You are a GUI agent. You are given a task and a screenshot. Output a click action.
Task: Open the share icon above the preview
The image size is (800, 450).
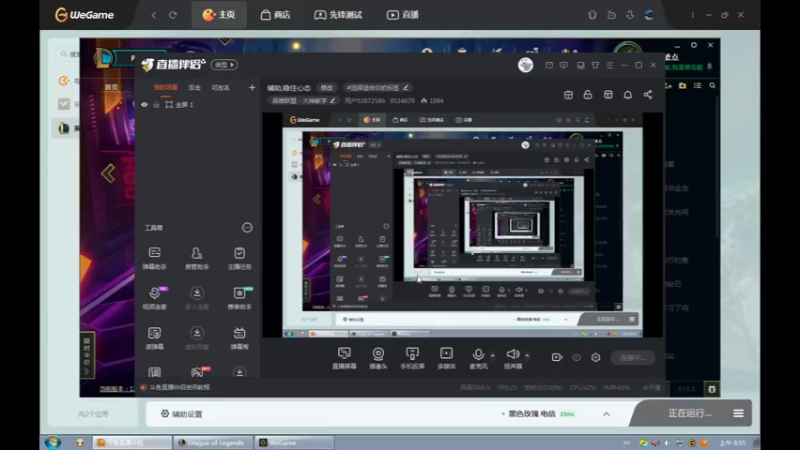647,95
